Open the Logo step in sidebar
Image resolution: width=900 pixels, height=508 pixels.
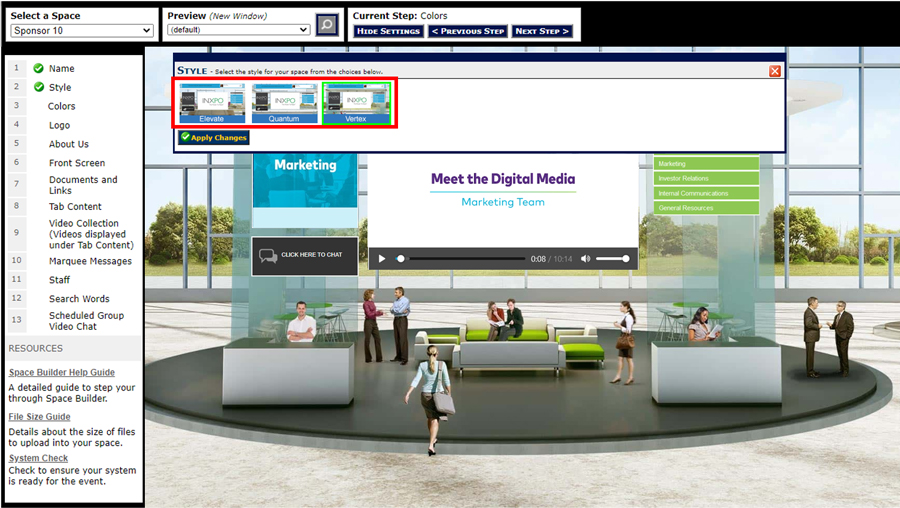point(59,125)
